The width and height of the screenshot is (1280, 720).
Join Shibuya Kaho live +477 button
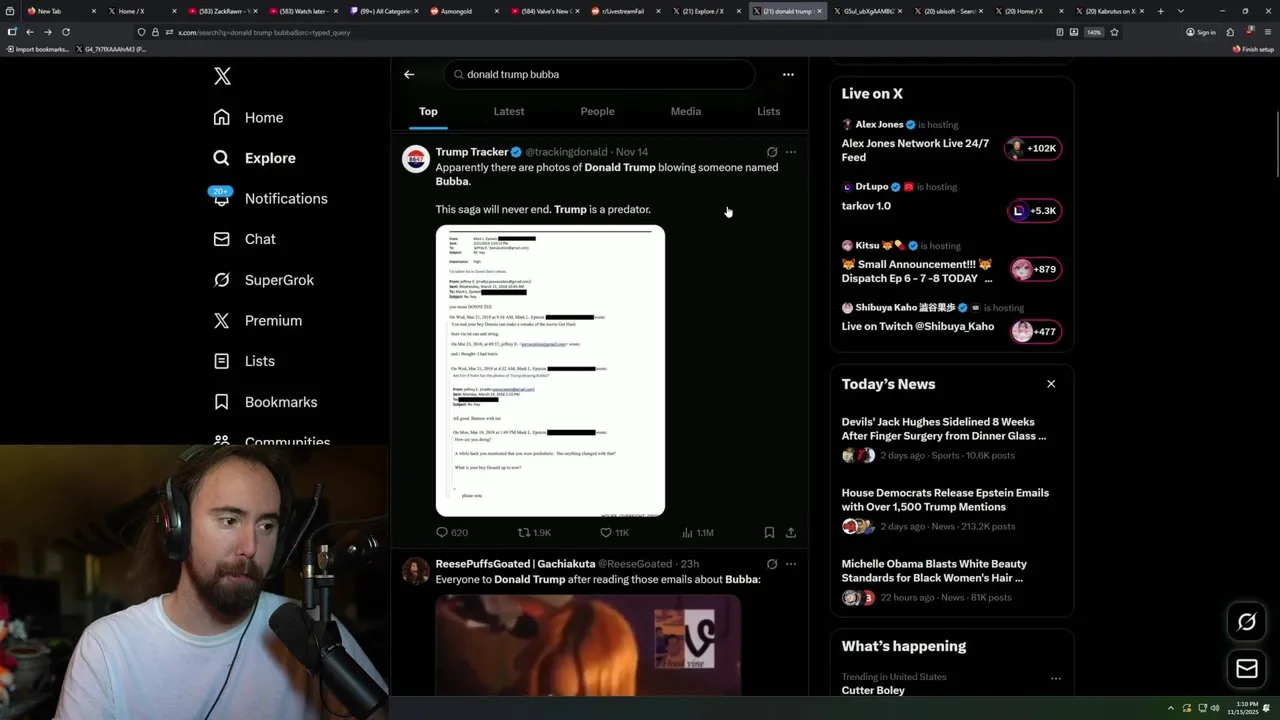pyautogui.click(x=1034, y=332)
